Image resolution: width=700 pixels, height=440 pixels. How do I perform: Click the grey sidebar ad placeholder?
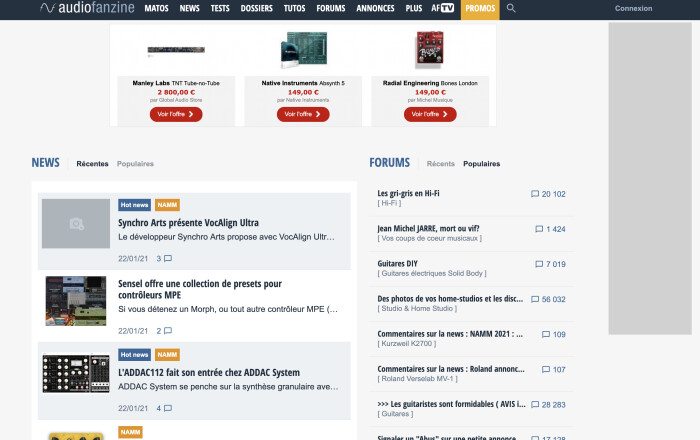(650, 178)
